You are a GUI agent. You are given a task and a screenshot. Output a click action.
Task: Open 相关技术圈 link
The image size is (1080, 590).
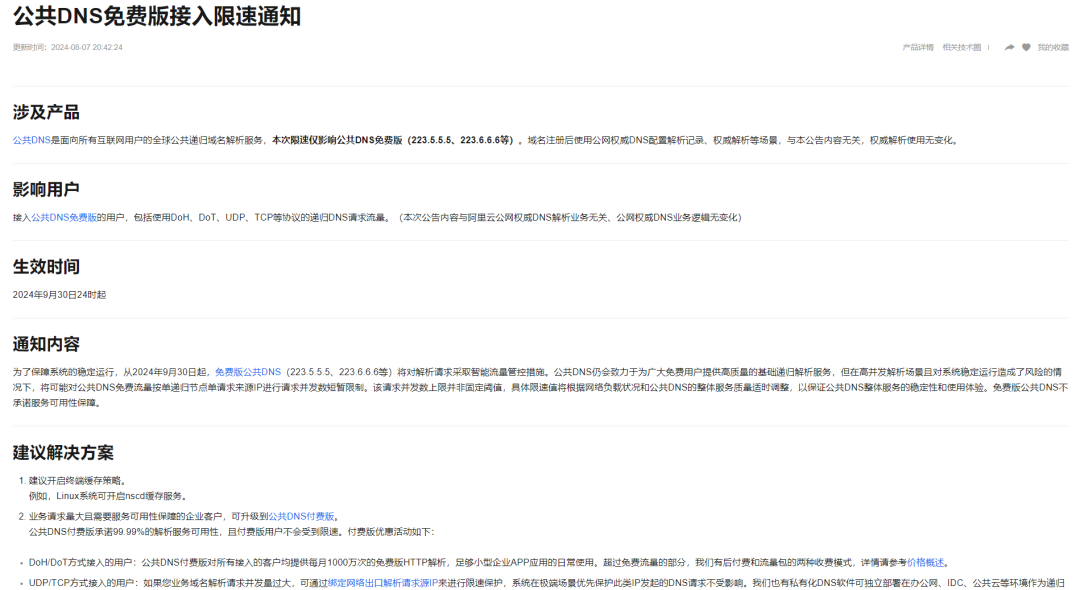[x=962, y=48]
